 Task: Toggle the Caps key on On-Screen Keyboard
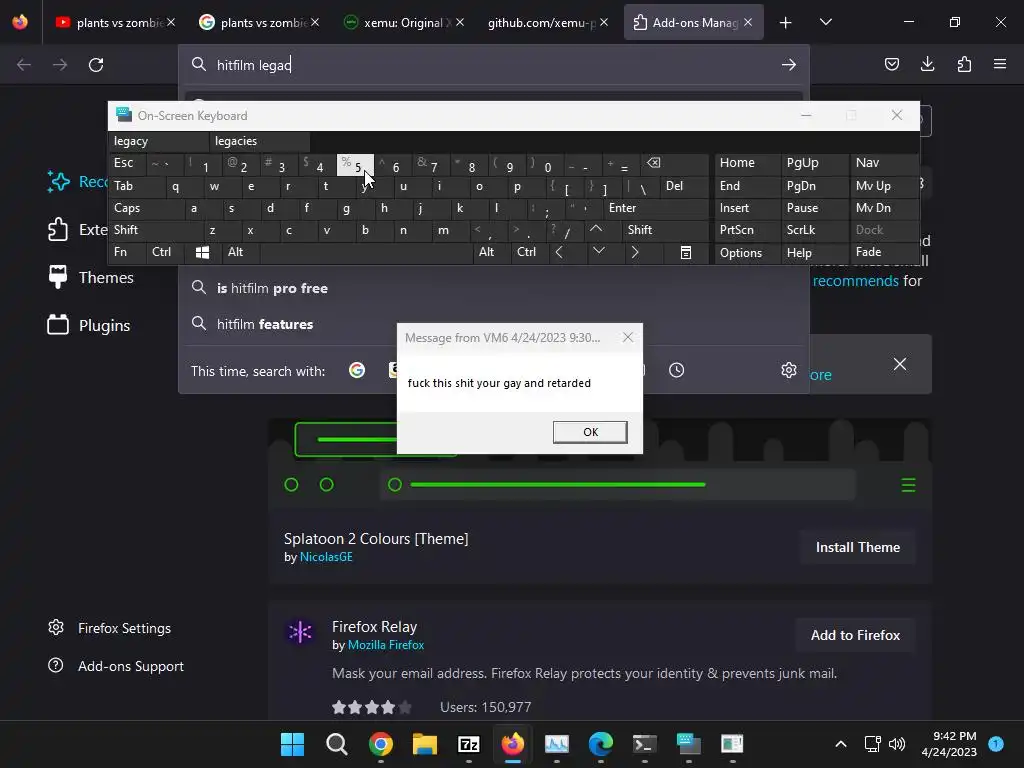146,208
